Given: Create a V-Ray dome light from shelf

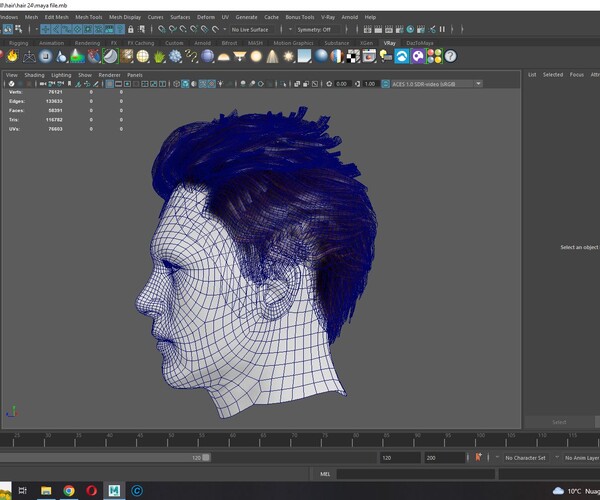Looking at the screenshot, I should pyautogui.click(x=223, y=57).
